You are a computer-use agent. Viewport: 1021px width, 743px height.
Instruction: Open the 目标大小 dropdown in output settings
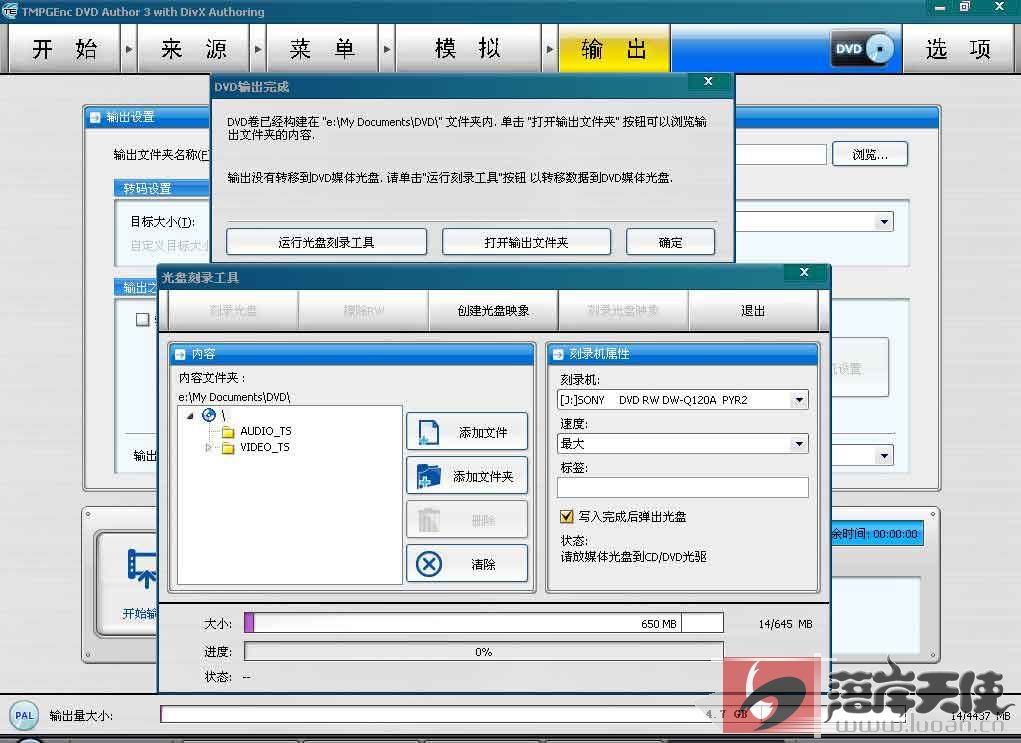(x=884, y=221)
